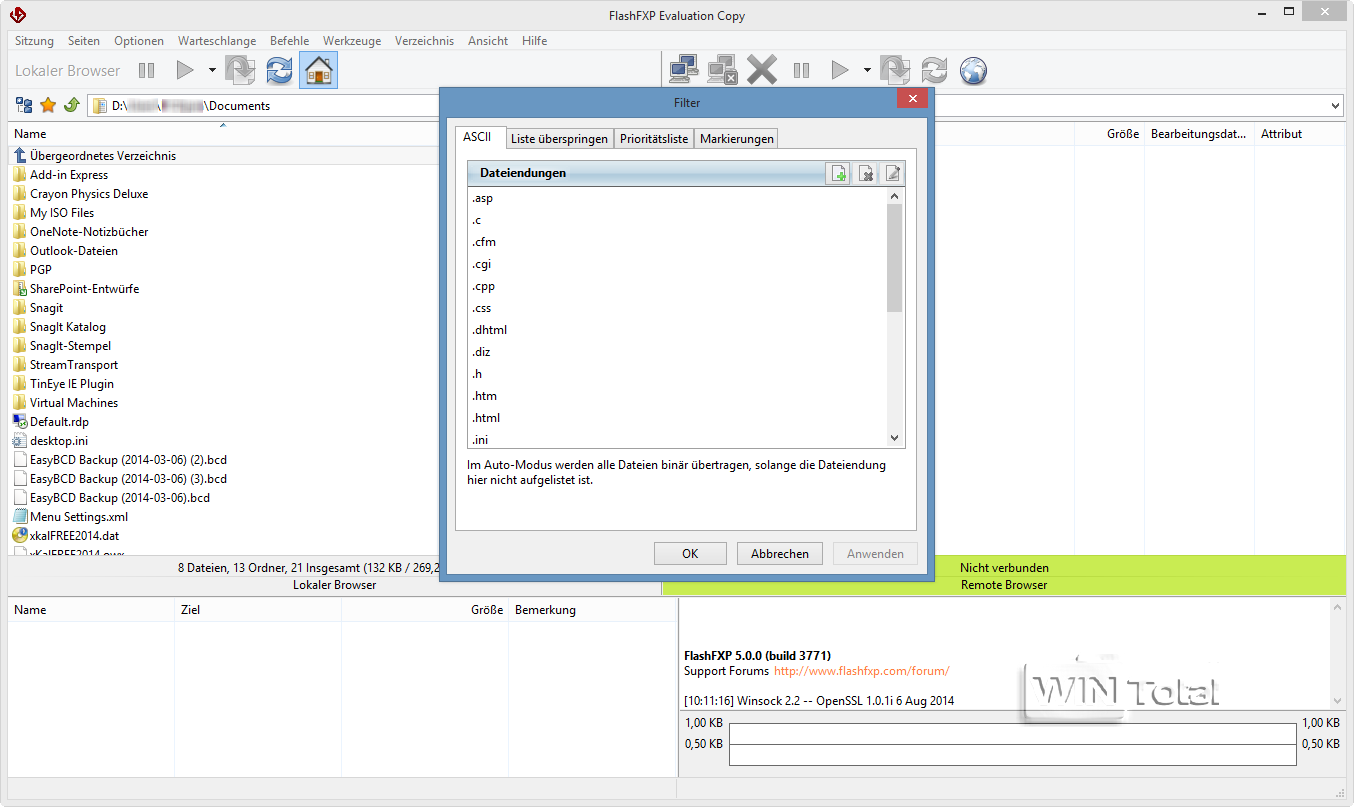Click the Attribut column header in remote browser

[1281, 134]
